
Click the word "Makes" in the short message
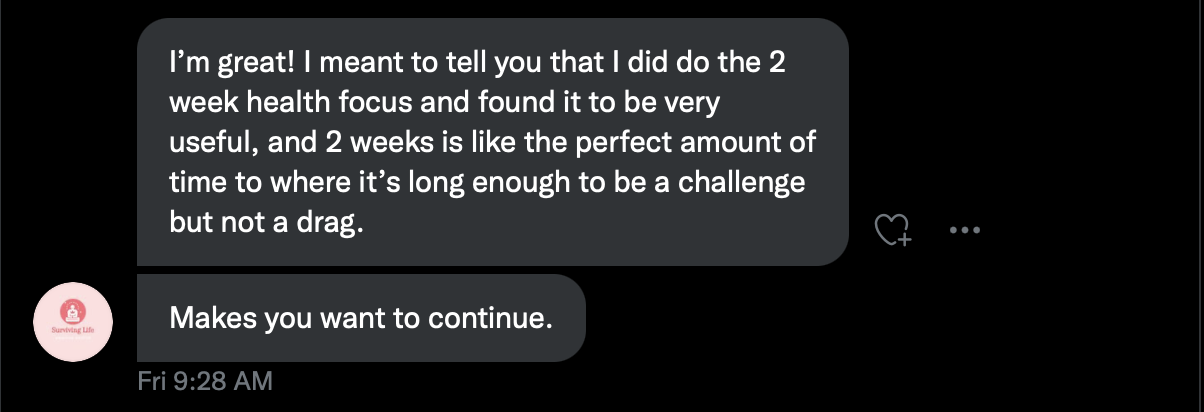202,319
